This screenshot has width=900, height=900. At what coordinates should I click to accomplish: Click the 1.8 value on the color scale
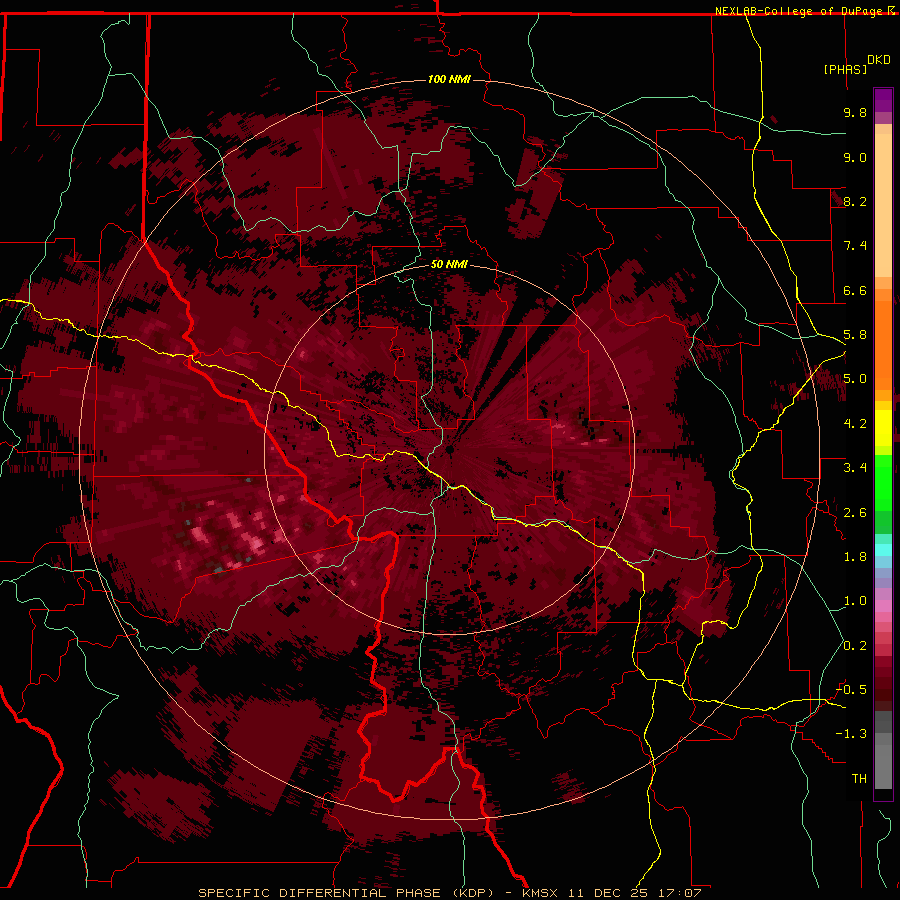click(x=855, y=557)
